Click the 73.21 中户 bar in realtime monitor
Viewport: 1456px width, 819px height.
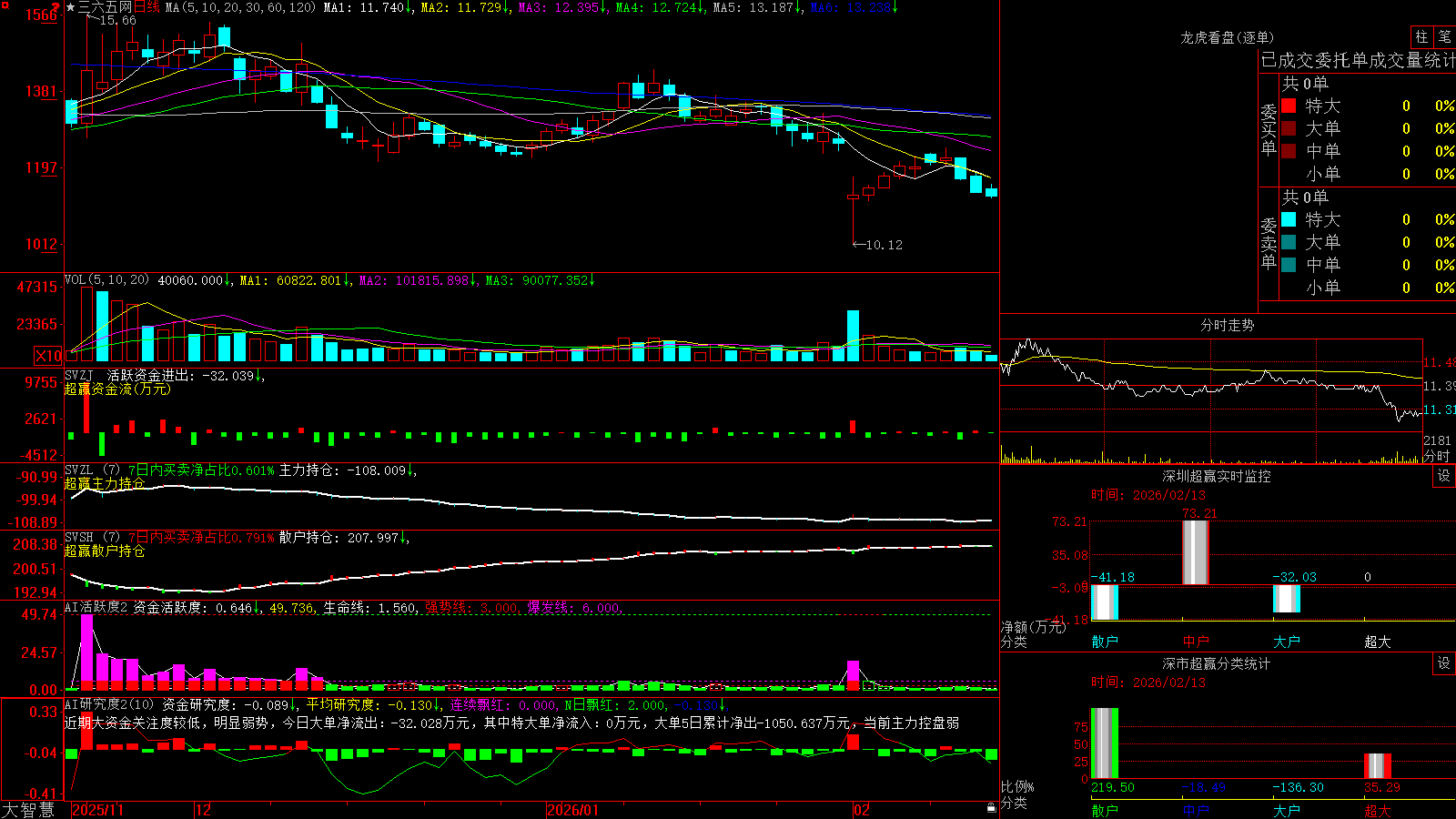1196,552
